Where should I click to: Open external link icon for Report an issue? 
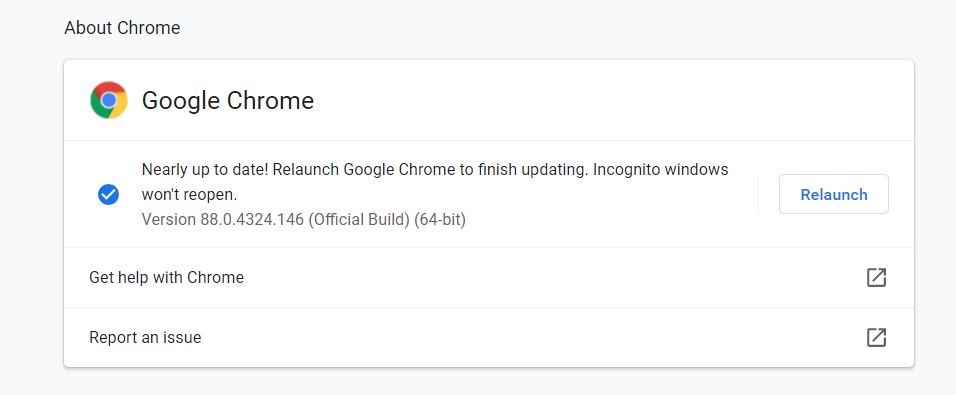(876, 337)
